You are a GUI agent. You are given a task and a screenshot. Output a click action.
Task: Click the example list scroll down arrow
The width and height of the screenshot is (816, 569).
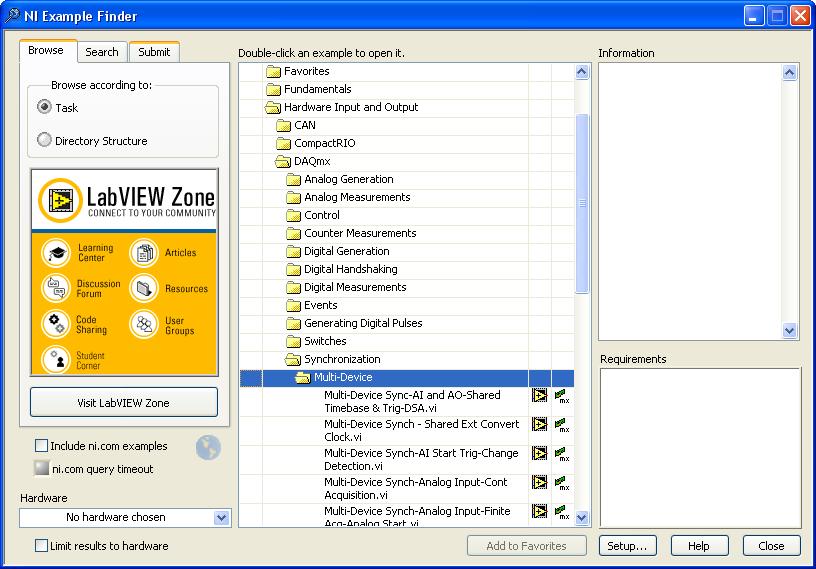click(583, 519)
